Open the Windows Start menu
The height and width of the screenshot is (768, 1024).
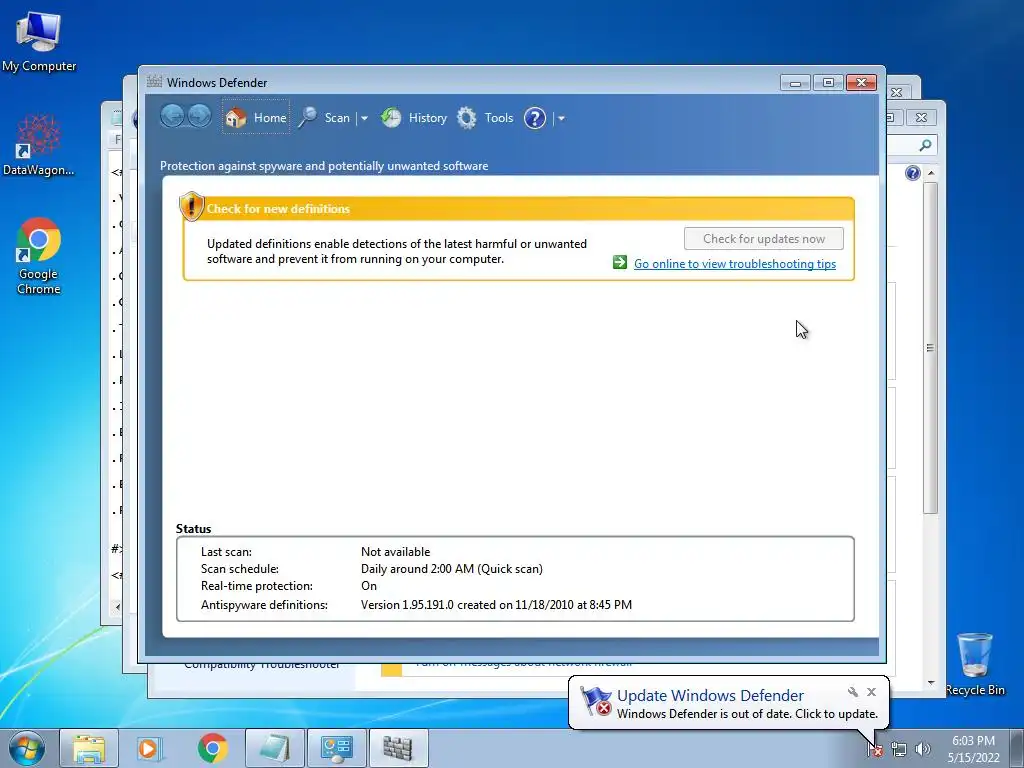point(27,748)
